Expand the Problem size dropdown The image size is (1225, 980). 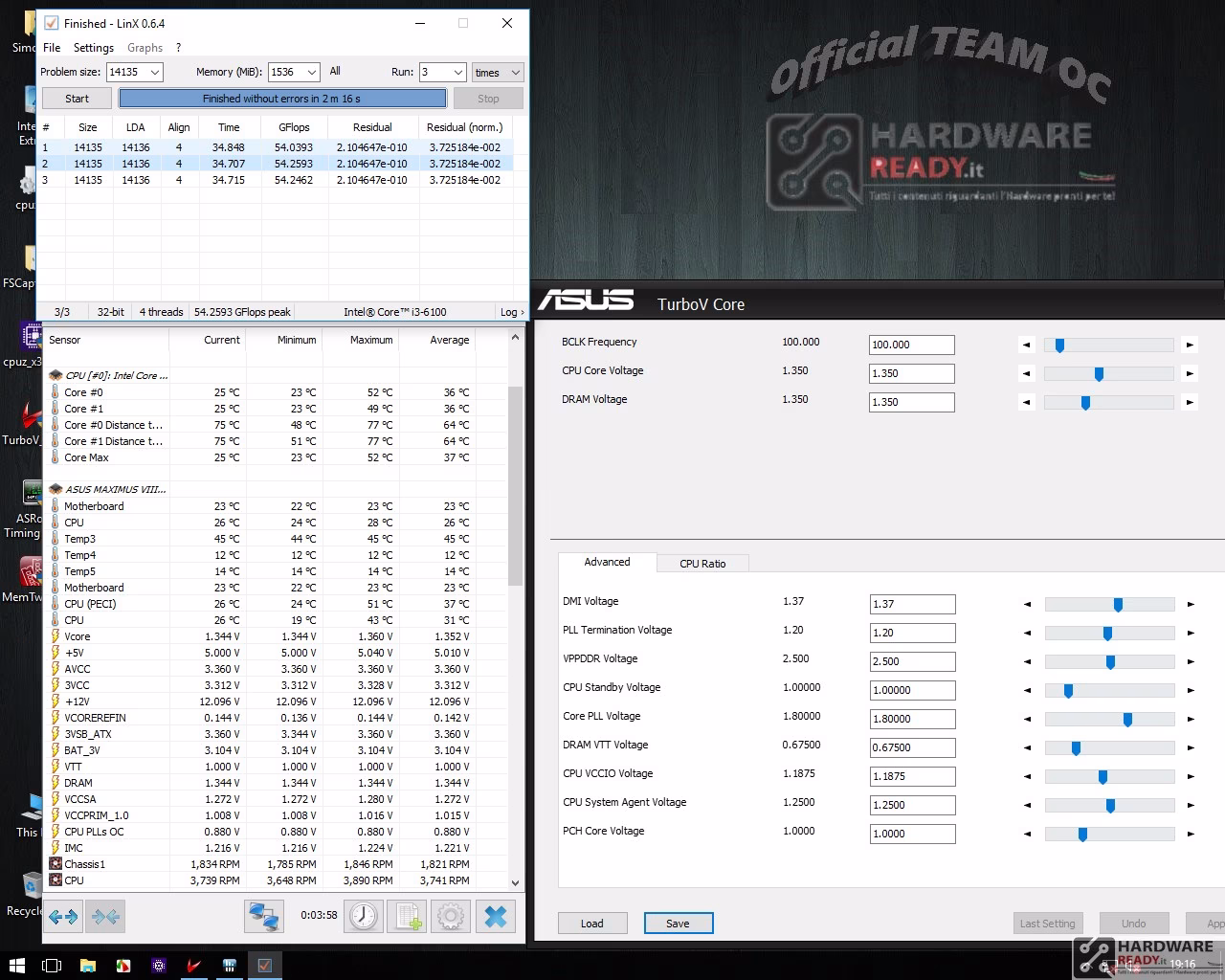[155, 72]
